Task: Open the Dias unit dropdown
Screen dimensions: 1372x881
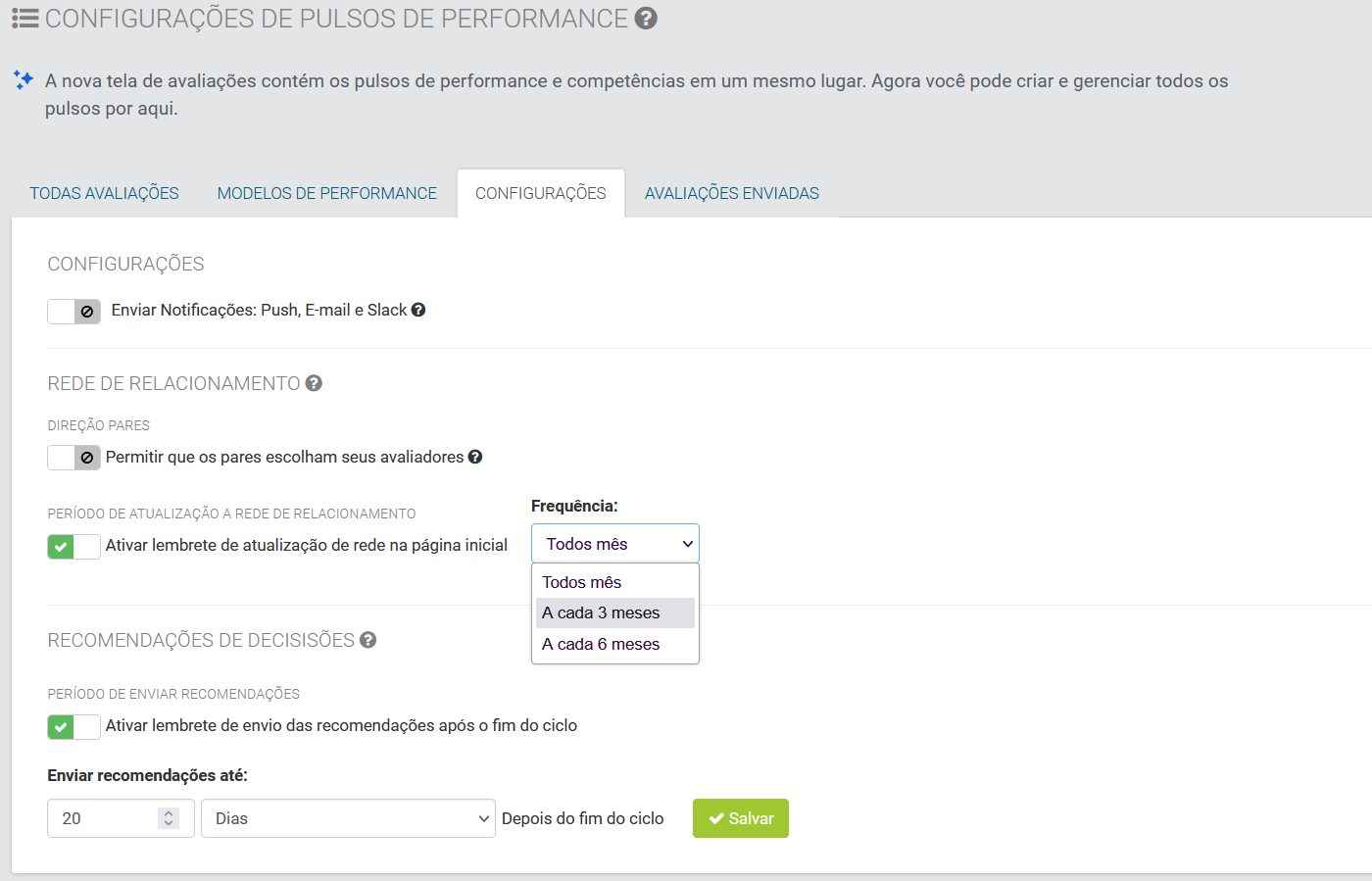Action: tap(348, 818)
